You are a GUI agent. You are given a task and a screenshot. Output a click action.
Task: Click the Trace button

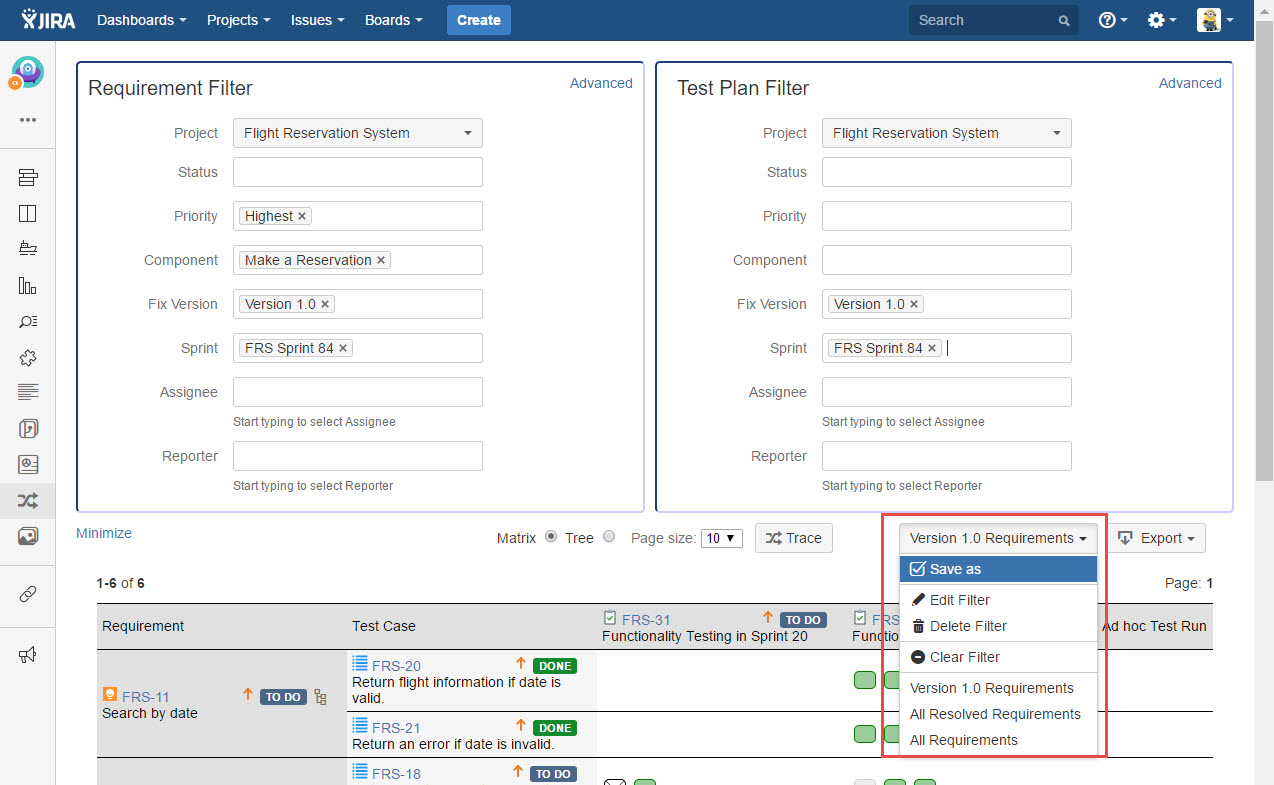pos(794,538)
